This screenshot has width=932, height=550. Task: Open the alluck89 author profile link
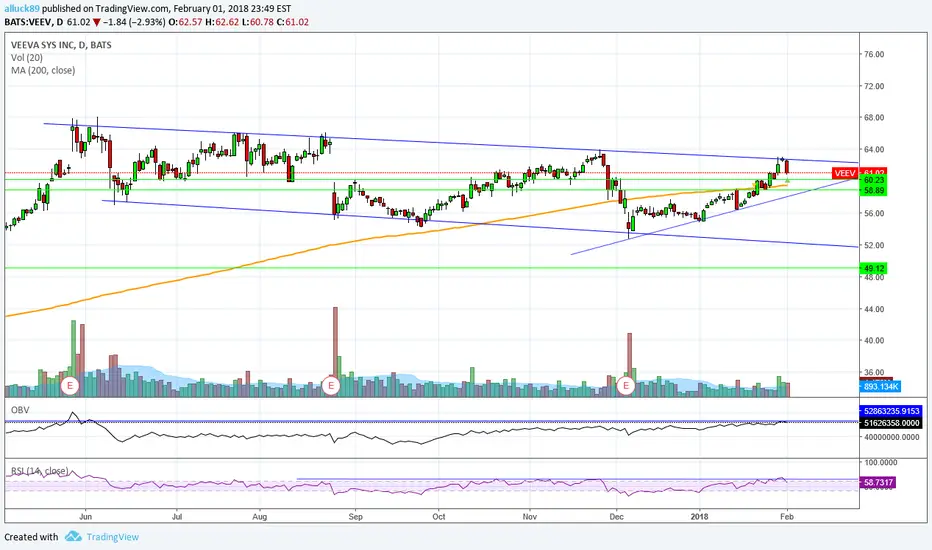(21, 9)
